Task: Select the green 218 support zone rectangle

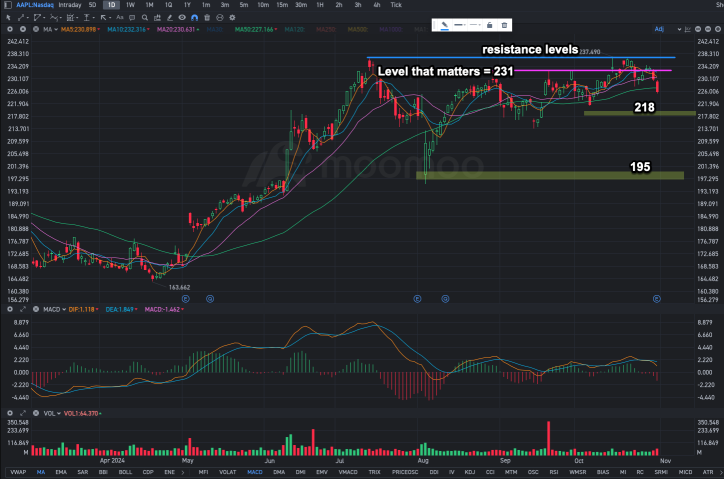Action: coord(640,113)
